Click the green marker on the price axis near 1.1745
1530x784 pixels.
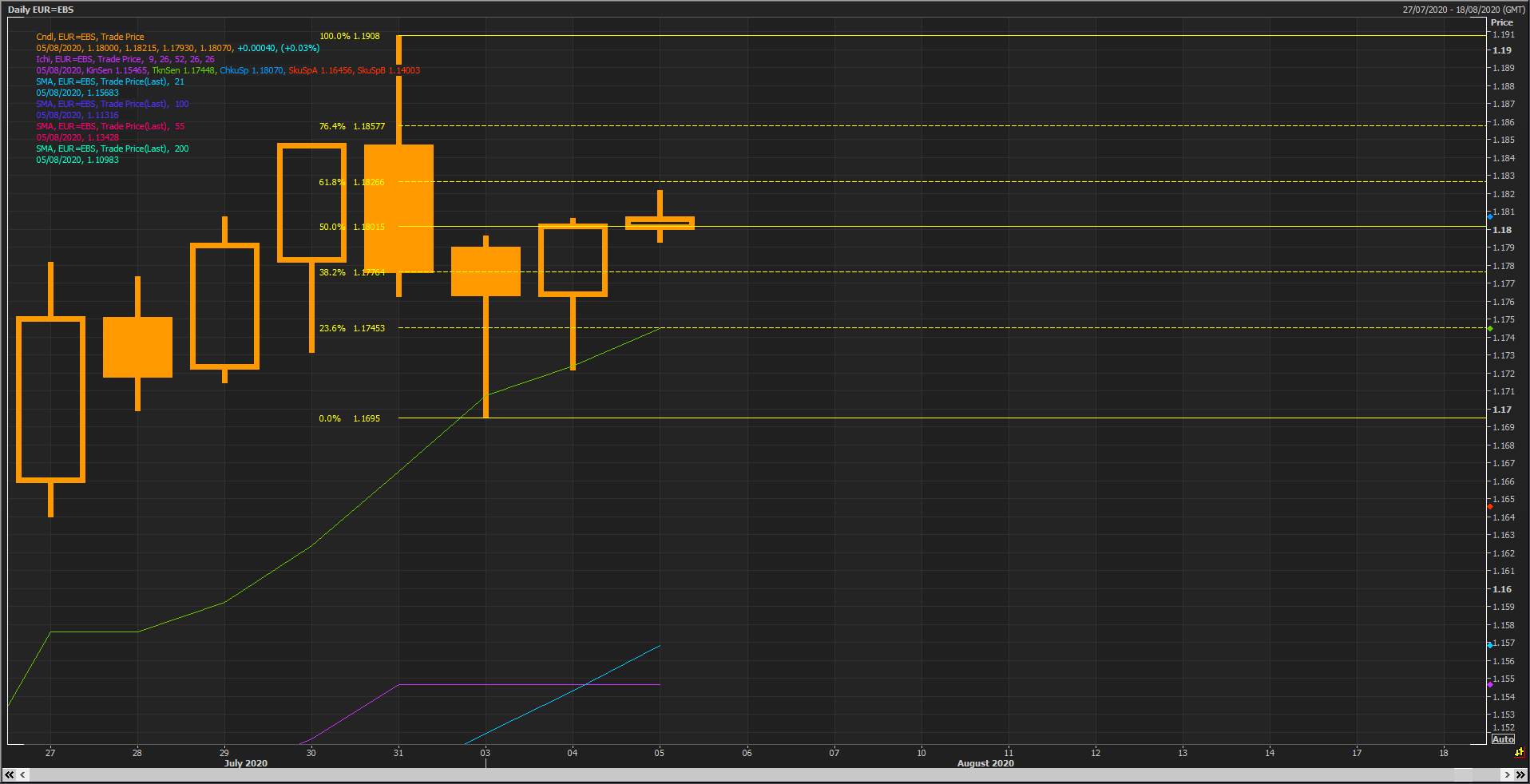coord(1490,329)
